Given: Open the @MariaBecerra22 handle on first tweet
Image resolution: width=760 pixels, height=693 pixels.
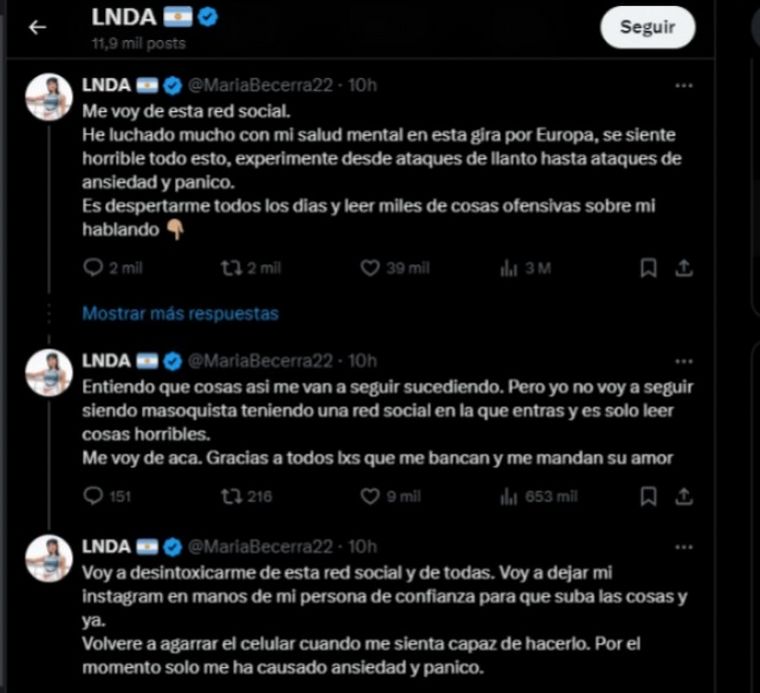Looking at the screenshot, I should (x=260, y=86).
